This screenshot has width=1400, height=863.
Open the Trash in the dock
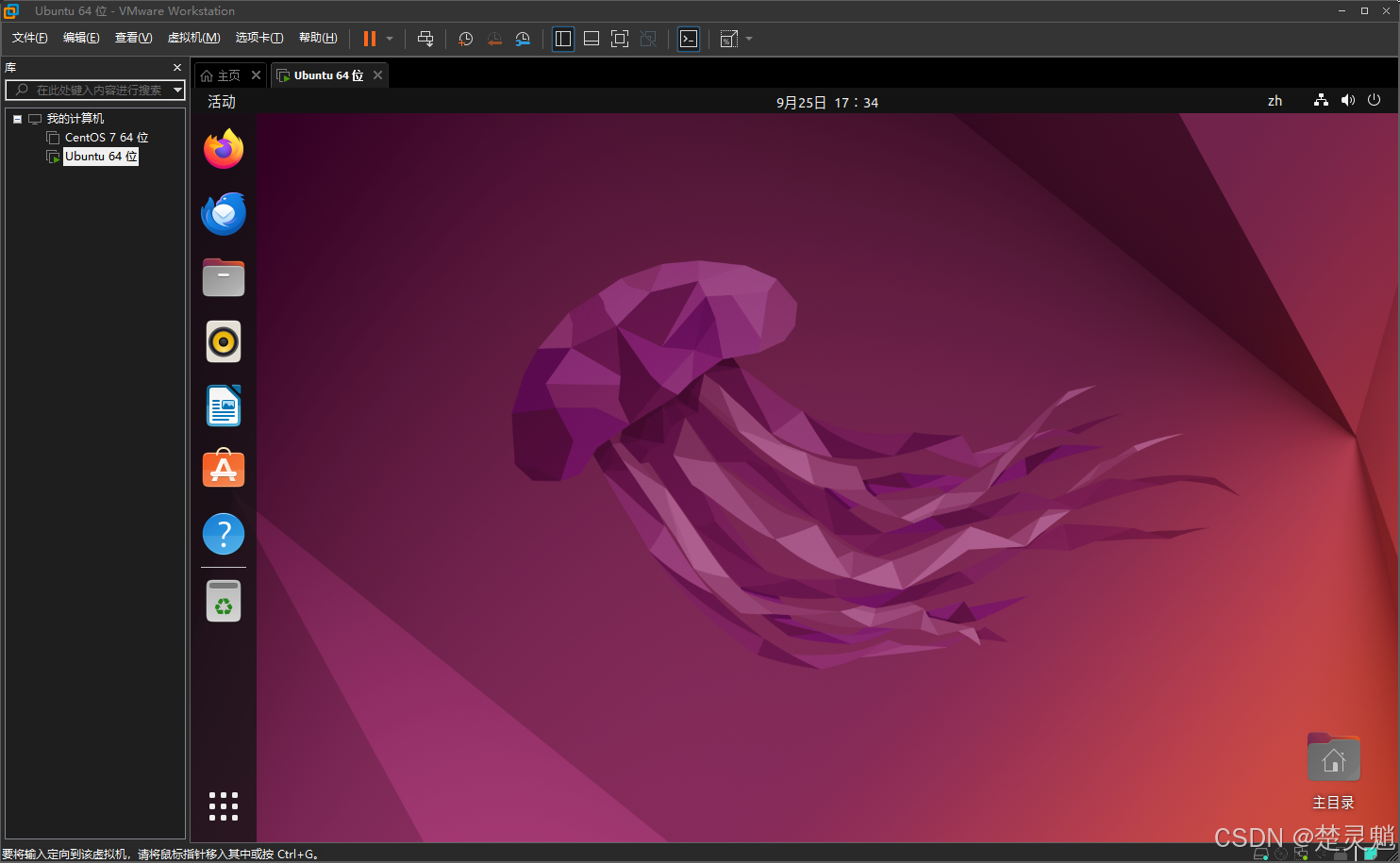[224, 601]
